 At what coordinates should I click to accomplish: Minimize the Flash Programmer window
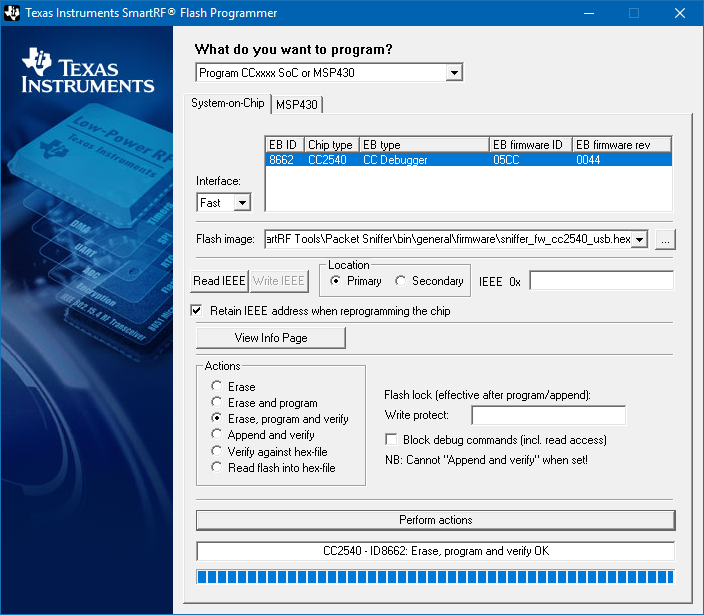click(x=589, y=13)
